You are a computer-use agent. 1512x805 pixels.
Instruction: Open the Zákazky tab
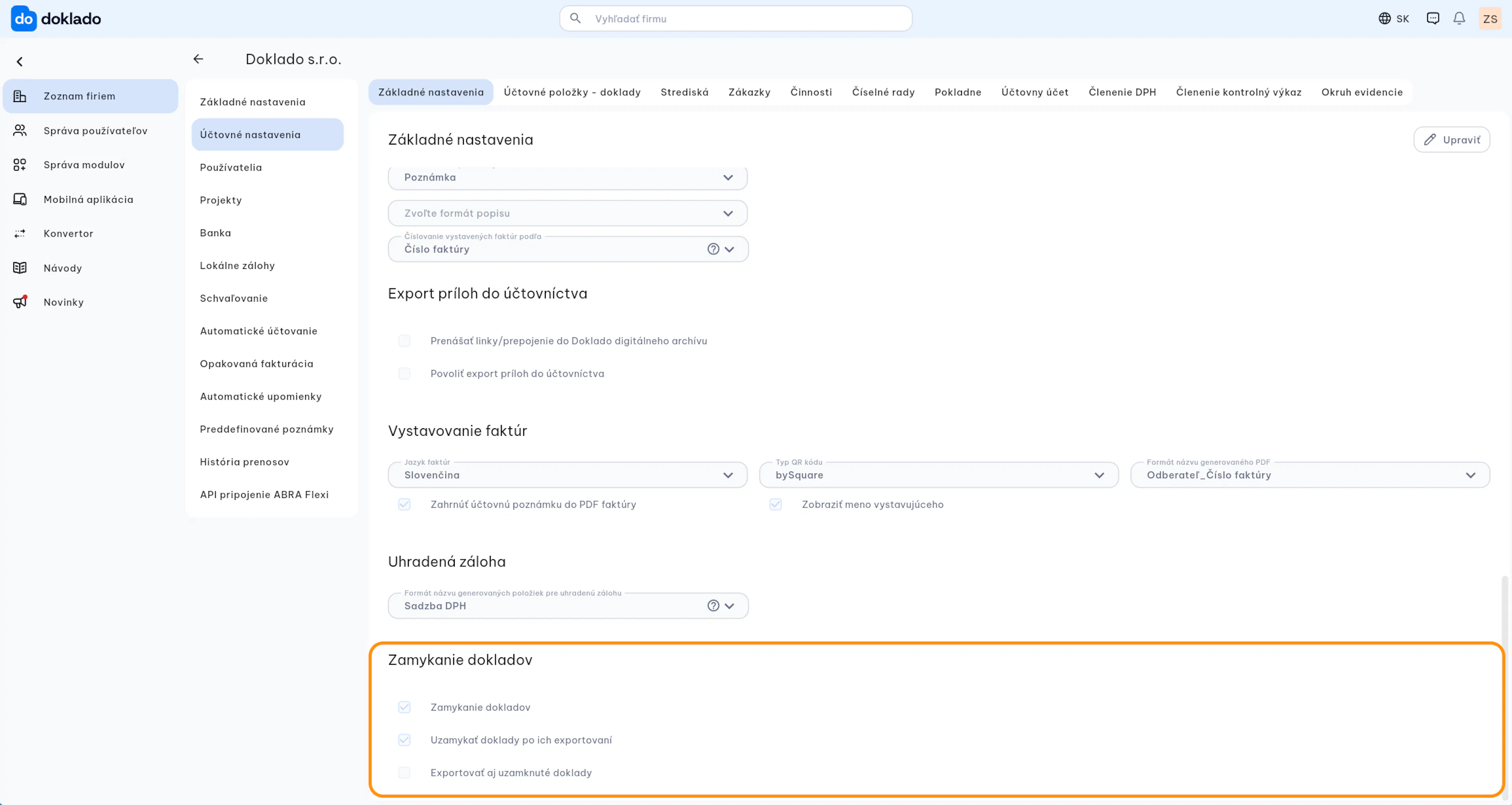[x=750, y=92]
